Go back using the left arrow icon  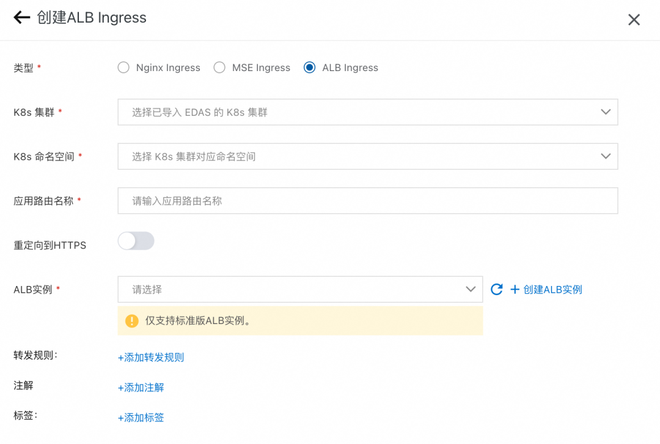click(x=21, y=17)
